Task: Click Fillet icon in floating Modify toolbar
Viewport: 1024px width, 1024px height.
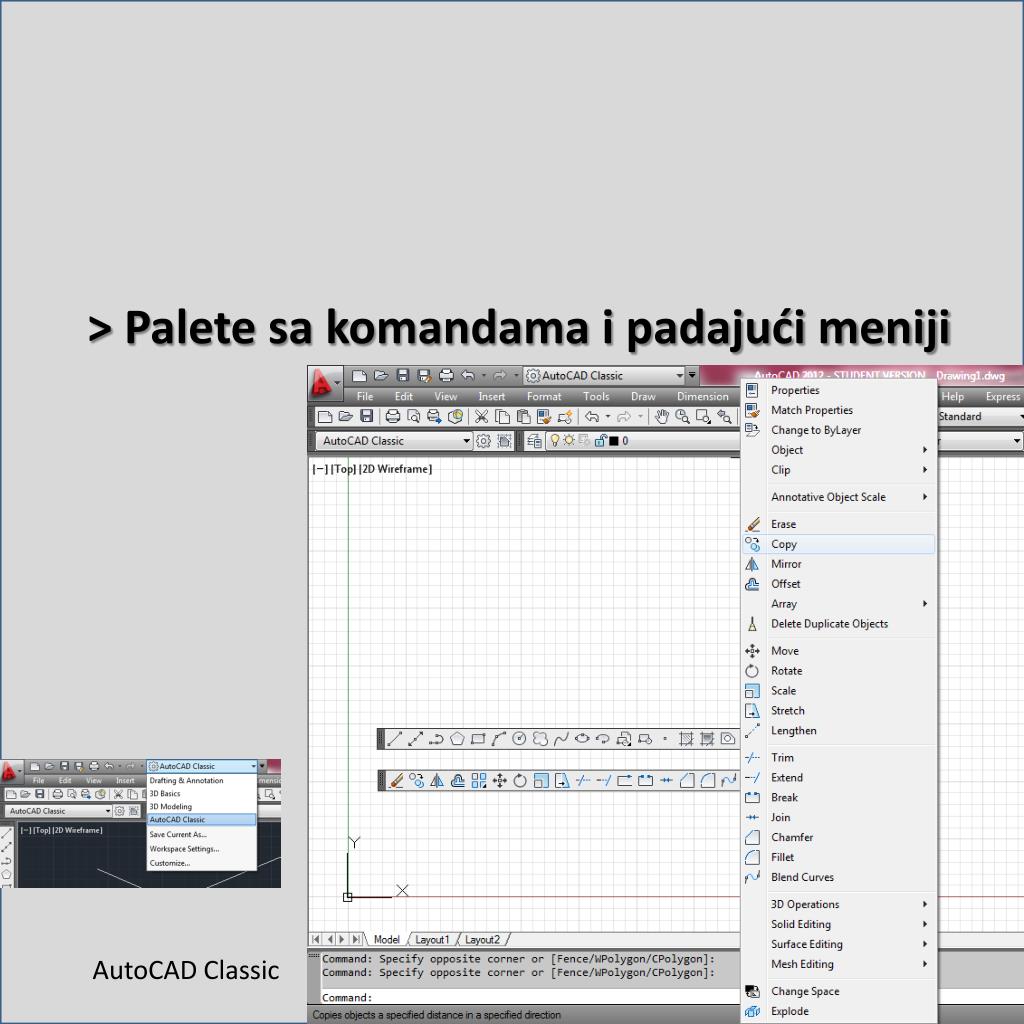Action: click(x=708, y=780)
